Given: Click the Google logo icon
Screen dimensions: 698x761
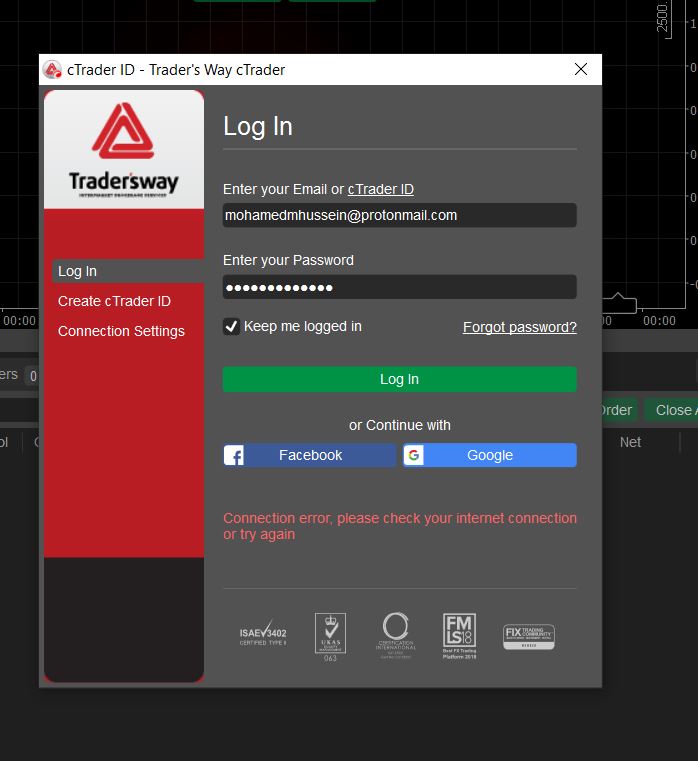Looking at the screenshot, I should click(x=414, y=455).
